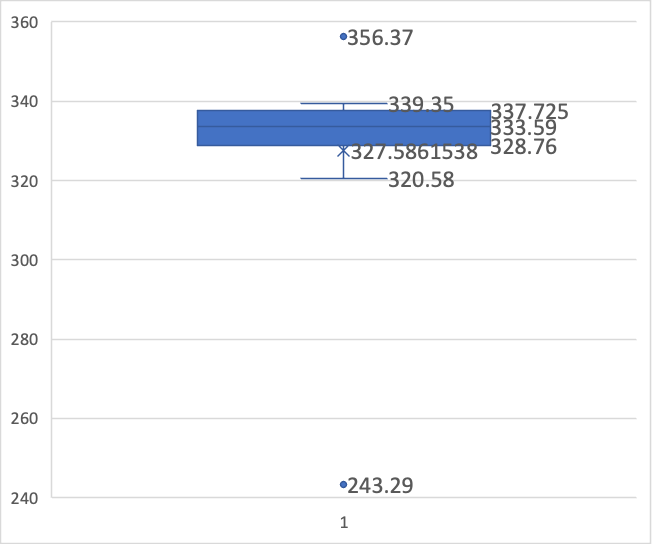Select the lower whisker cap line at 320.58
The image size is (652, 544).
click(320, 178)
